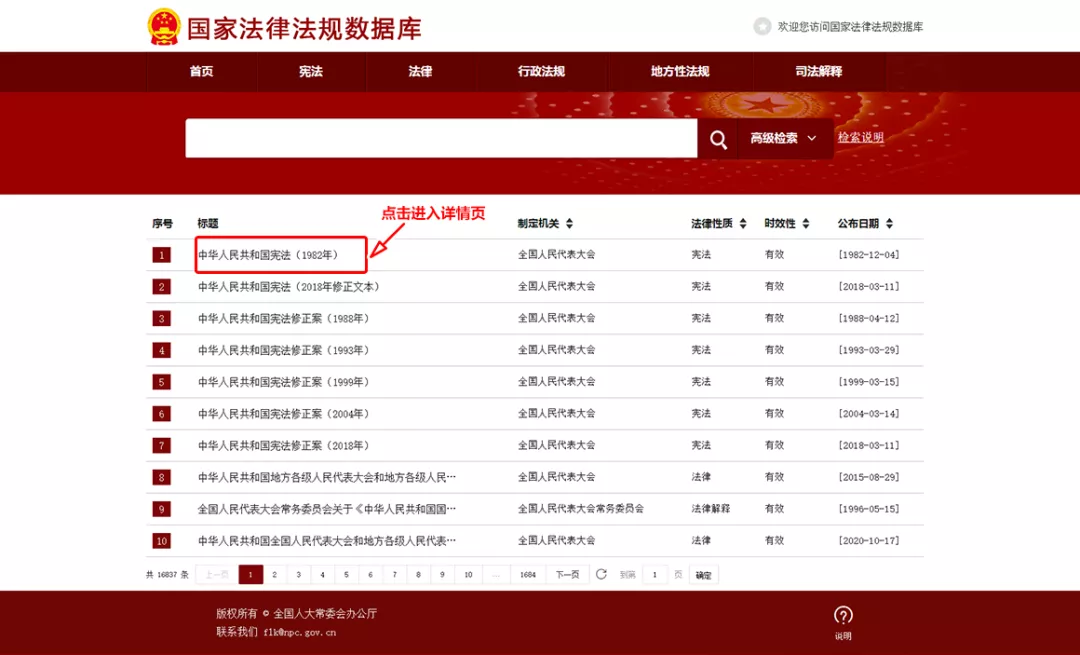The height and width of the screenshot is (655, 1080).
Task: Expand the 高级检索 dropdown
Action: tap(784, 139)
